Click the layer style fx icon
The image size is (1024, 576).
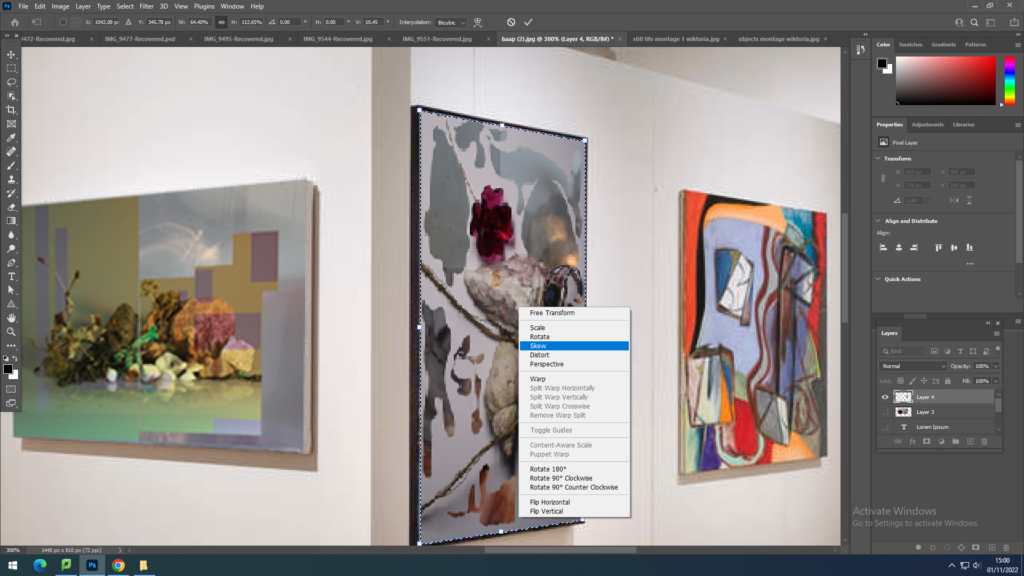[912, 441]
